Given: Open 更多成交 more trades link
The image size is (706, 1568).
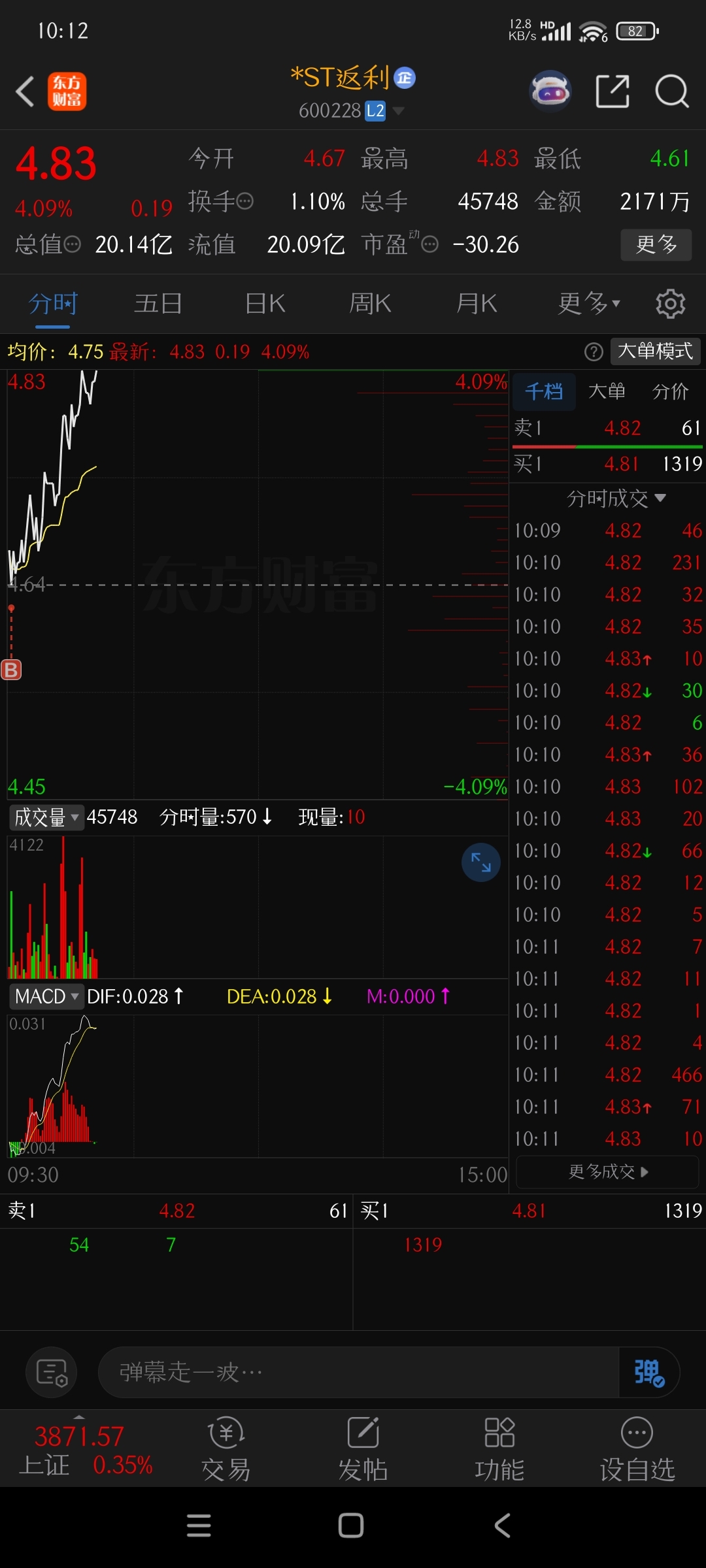Looking at the screenshot, I should (608, 1171).
